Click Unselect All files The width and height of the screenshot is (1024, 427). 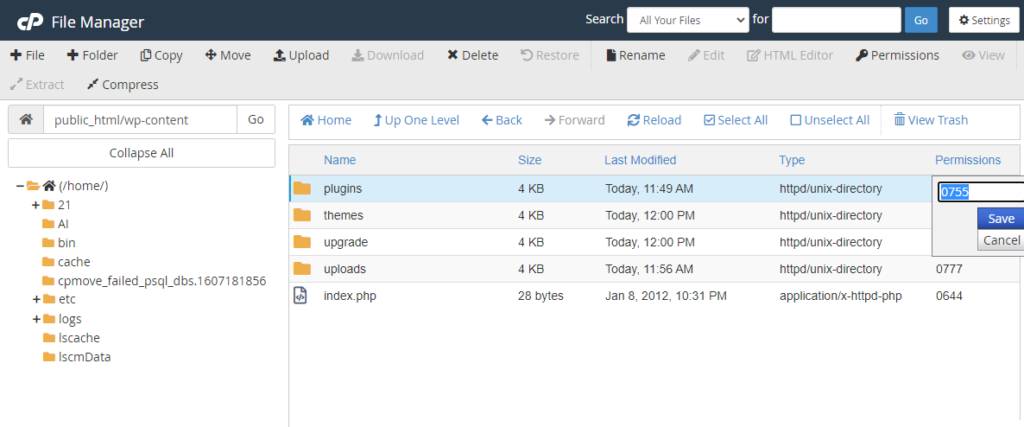point(829,120)
